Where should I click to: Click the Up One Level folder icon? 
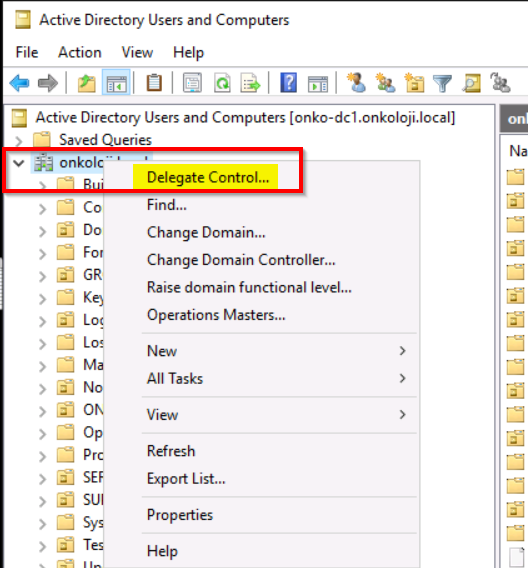tap(87, 83)
